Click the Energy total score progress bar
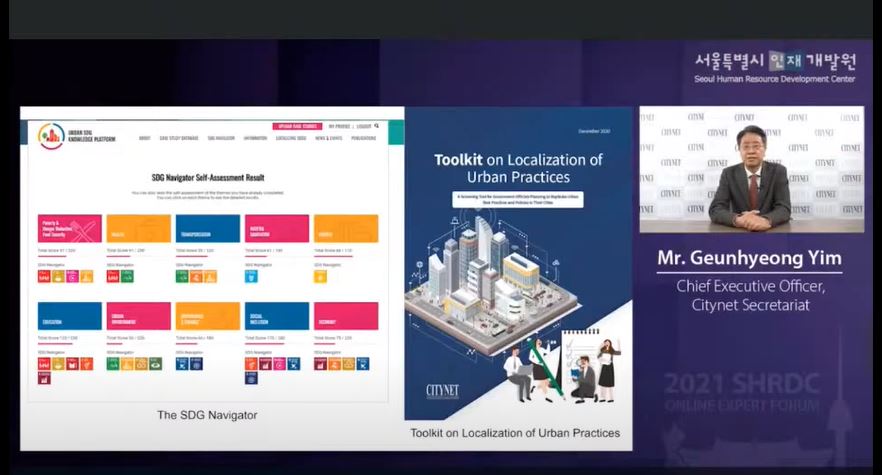This screenshot has height=475, width=882. pyautogui.click(x=334, y=256)
